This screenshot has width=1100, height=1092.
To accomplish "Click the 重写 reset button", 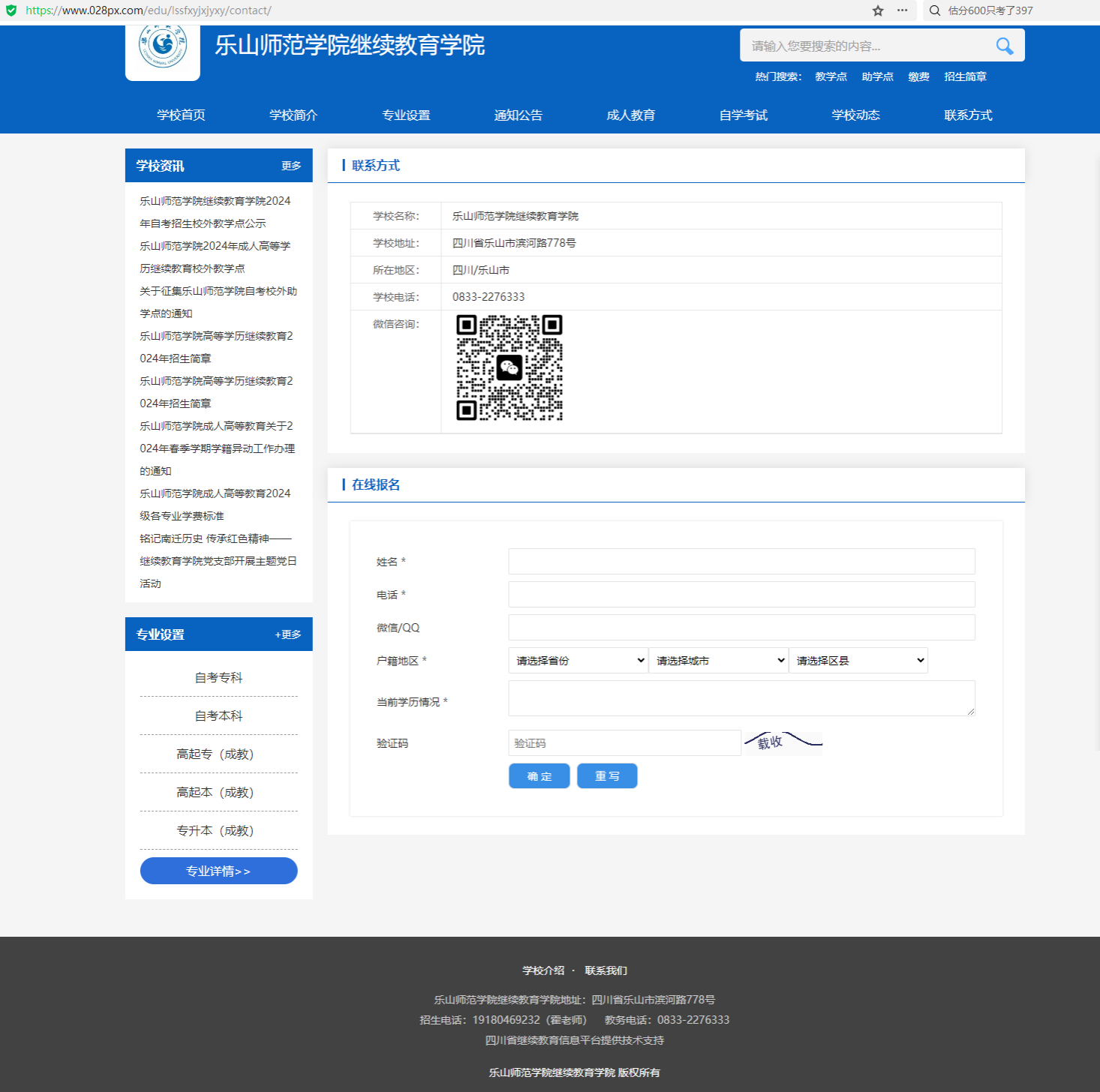I will click(607, 776).
